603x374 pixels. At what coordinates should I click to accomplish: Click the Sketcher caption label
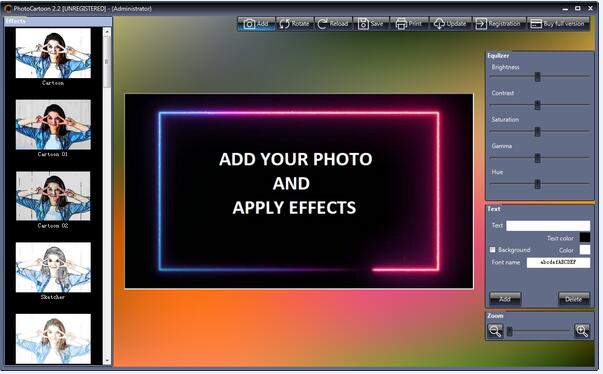tap(53, 297)
